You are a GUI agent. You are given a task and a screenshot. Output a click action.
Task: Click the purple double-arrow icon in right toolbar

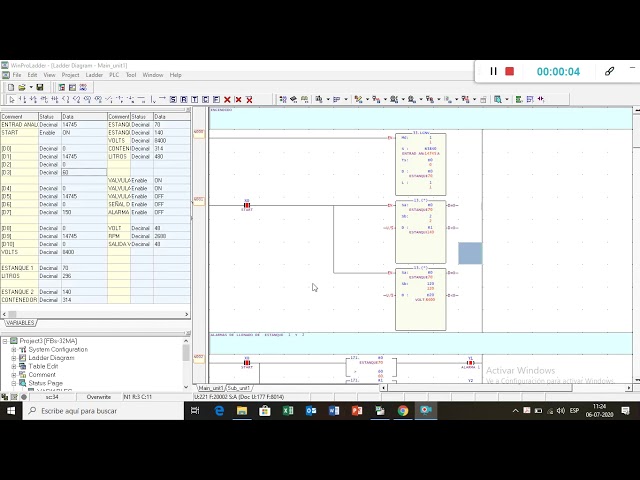[x=541, y=99]
